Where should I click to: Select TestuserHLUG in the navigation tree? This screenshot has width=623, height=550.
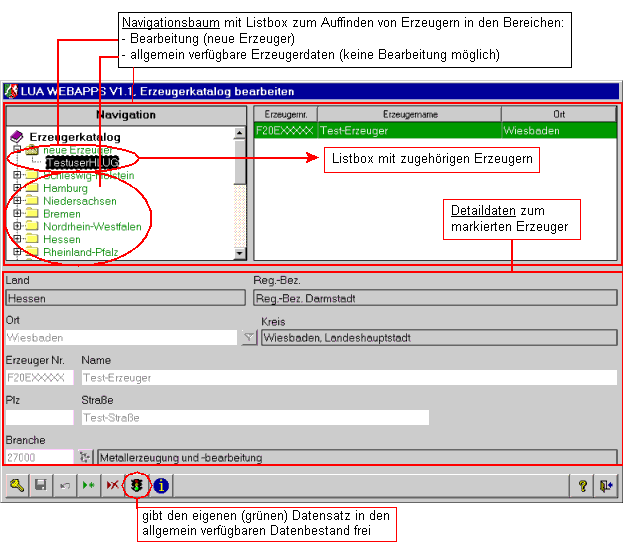(82, 162)
